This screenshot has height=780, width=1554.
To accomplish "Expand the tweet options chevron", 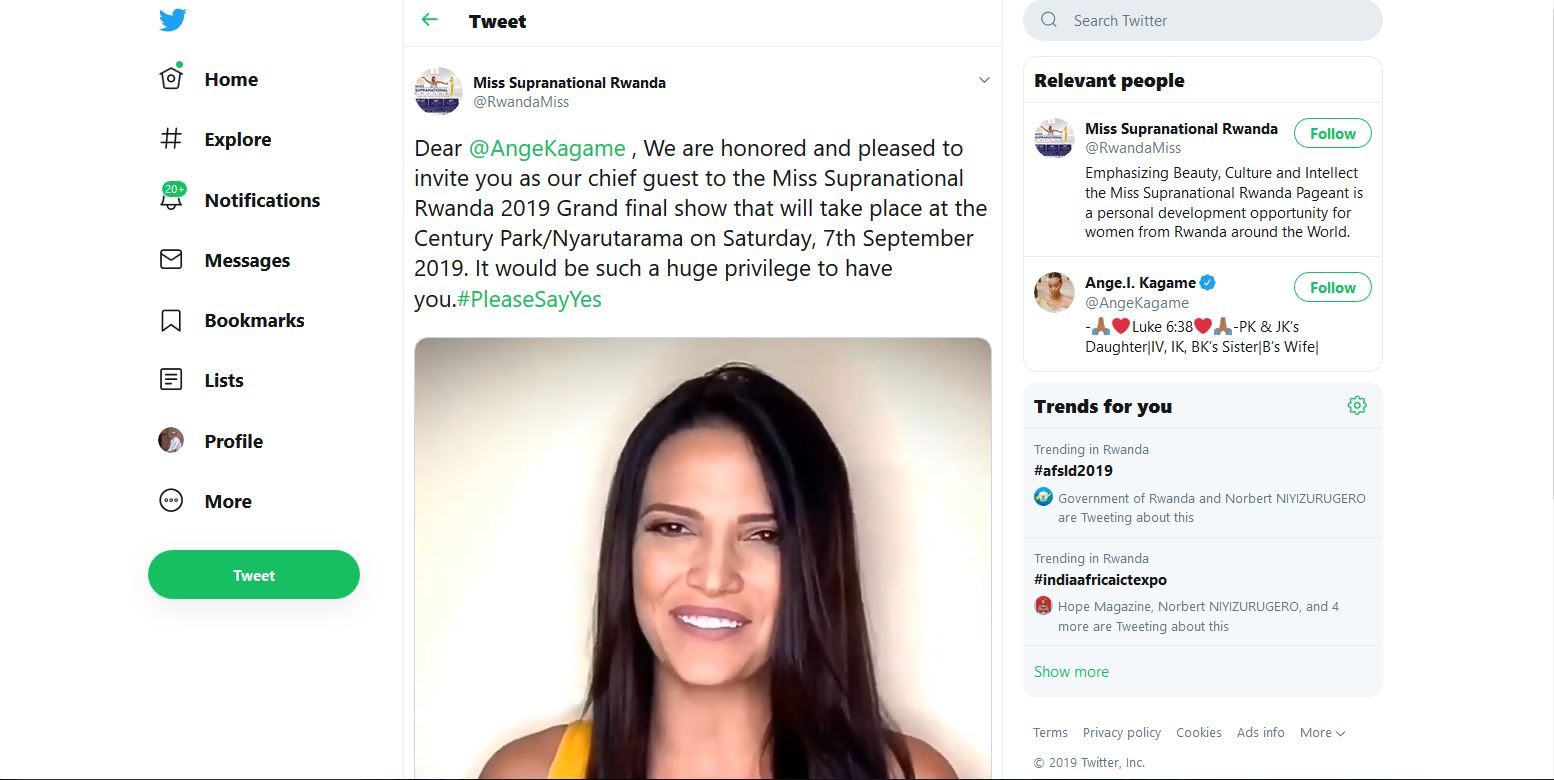I will [x=984, y=80].
